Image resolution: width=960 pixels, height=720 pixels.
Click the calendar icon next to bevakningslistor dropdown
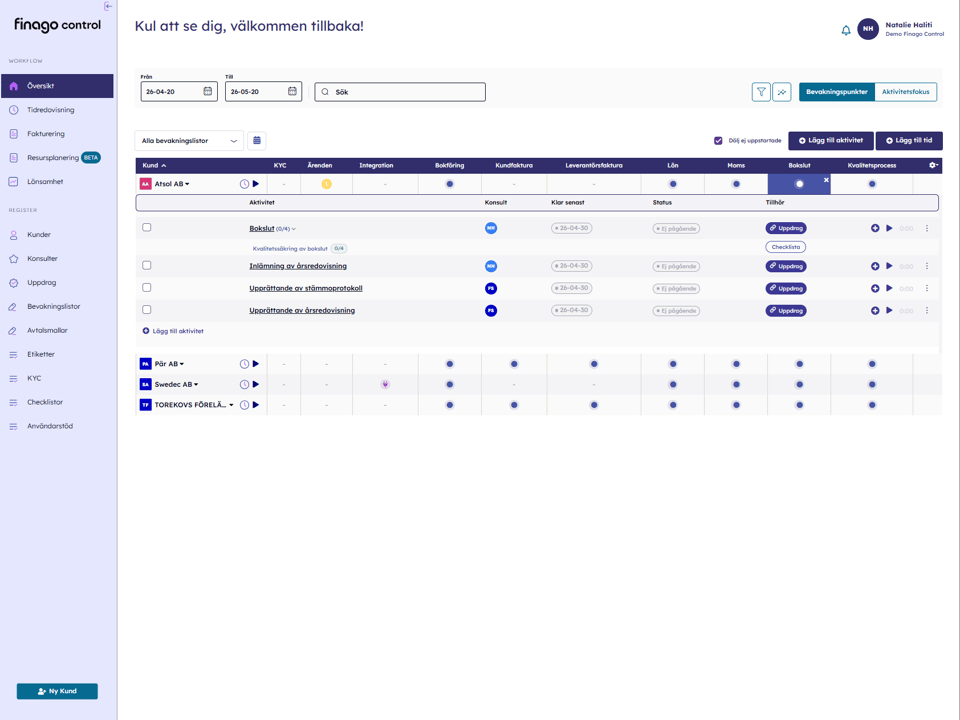(255, 140)
